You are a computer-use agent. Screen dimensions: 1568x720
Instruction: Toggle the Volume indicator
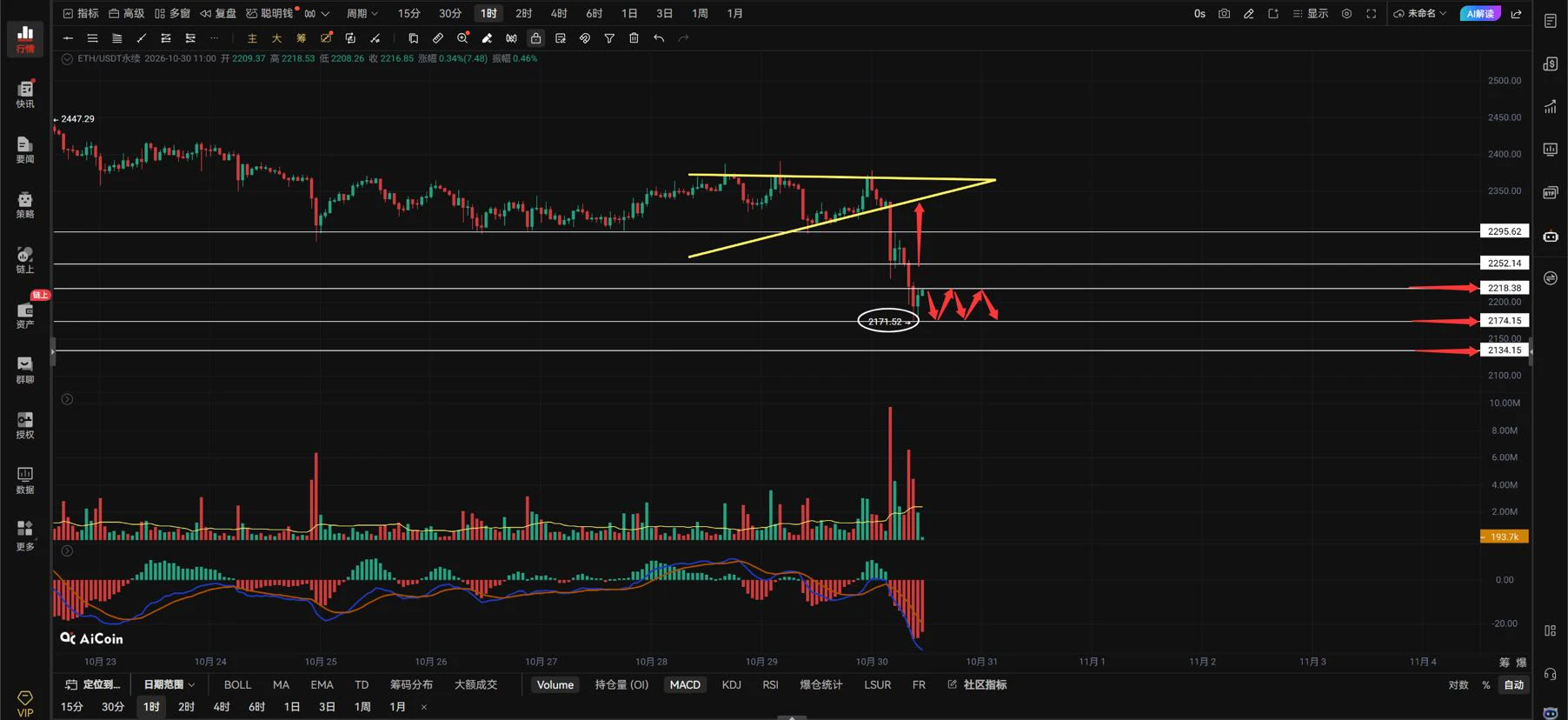[x=555, y=685]
